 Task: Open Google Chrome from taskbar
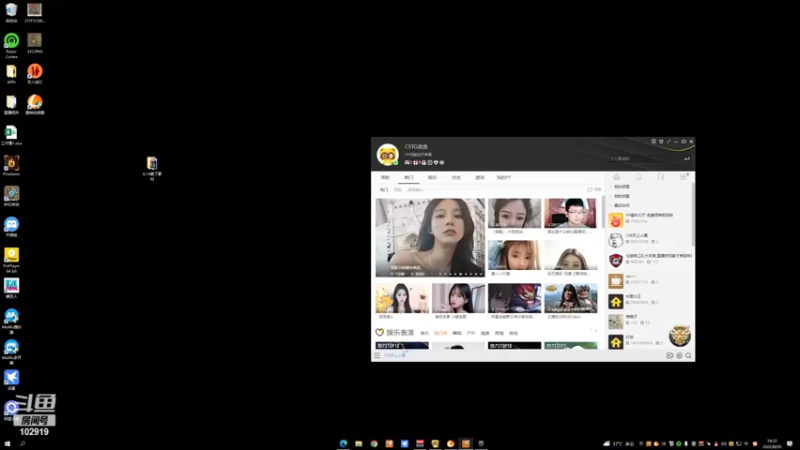[374, 444]
